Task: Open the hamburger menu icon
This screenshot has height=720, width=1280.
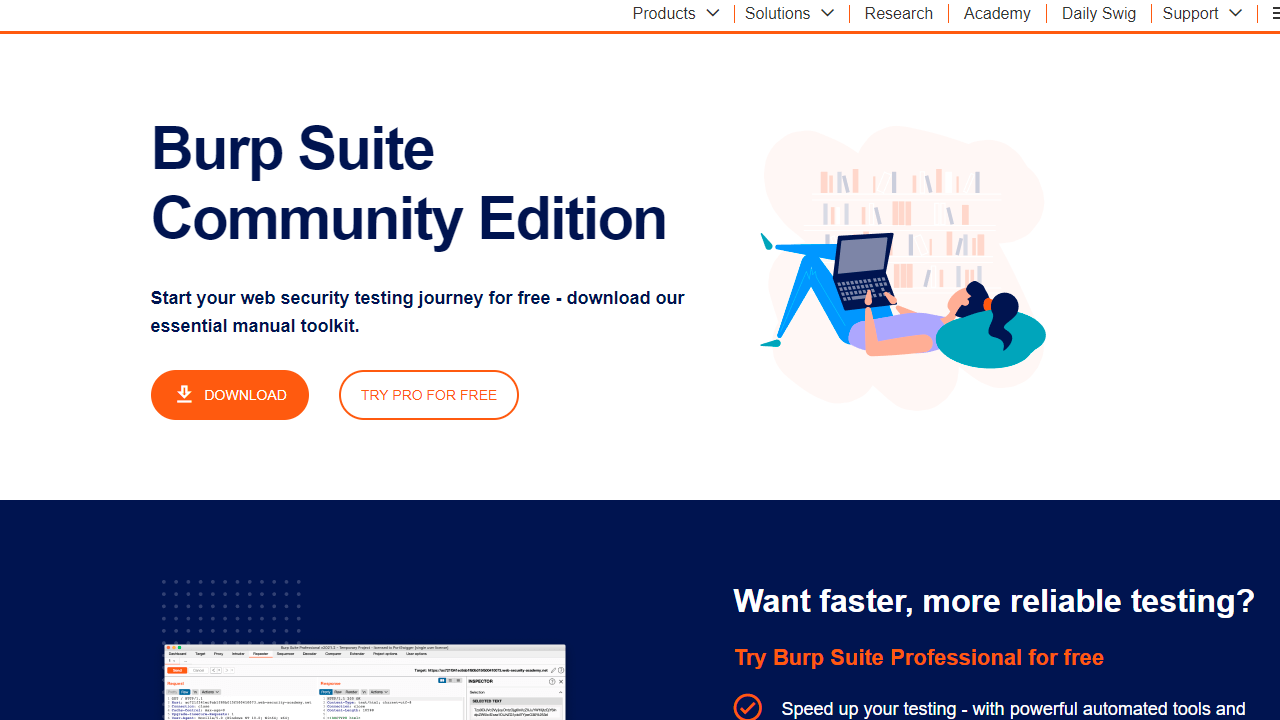Action: [x=1275, y=13]
